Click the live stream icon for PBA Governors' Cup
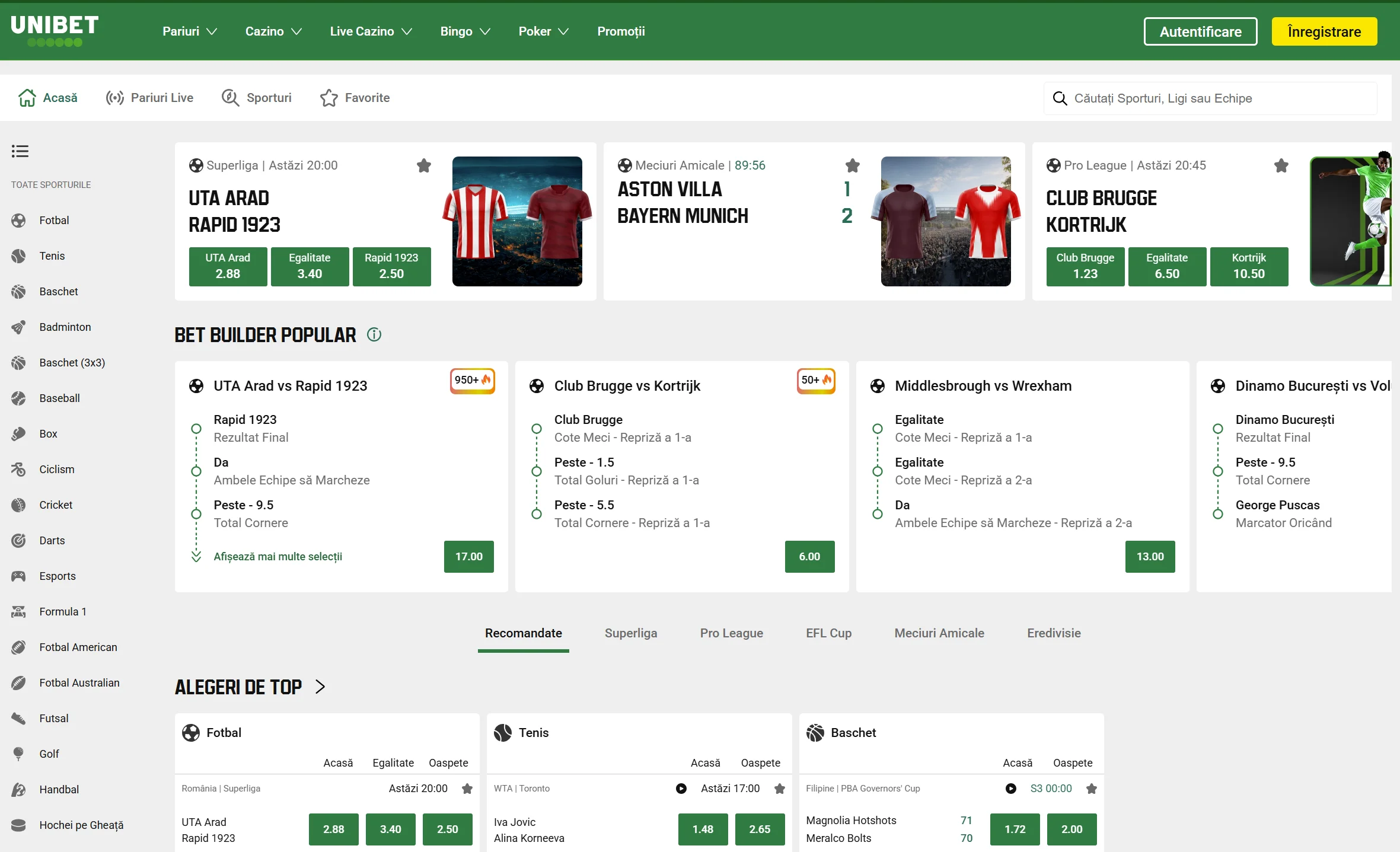Image resolution: width=1400 pixels, height=852 pixels. coord(1011,789)
